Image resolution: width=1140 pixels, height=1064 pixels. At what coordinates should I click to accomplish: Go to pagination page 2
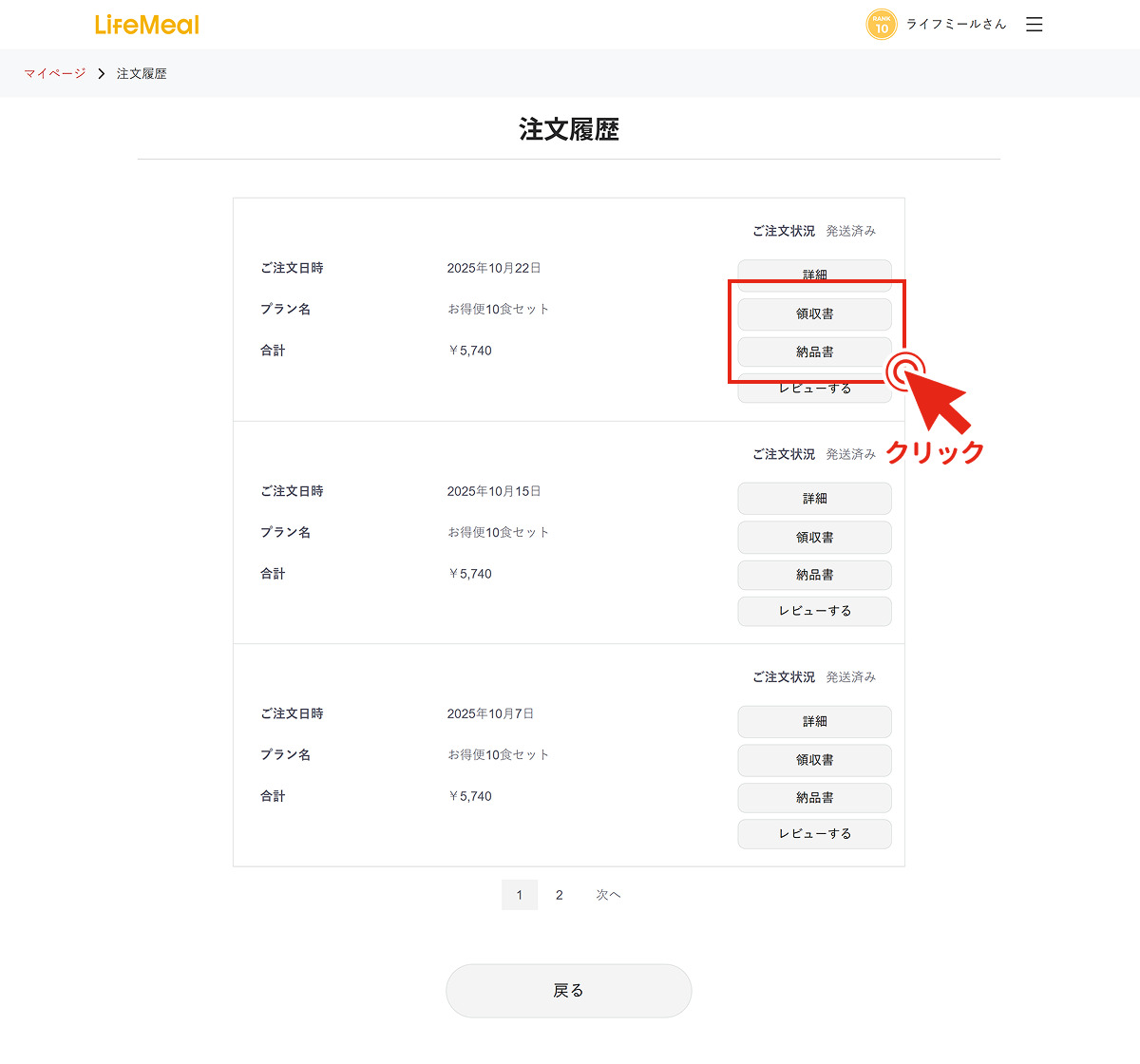tap(560, 894)
